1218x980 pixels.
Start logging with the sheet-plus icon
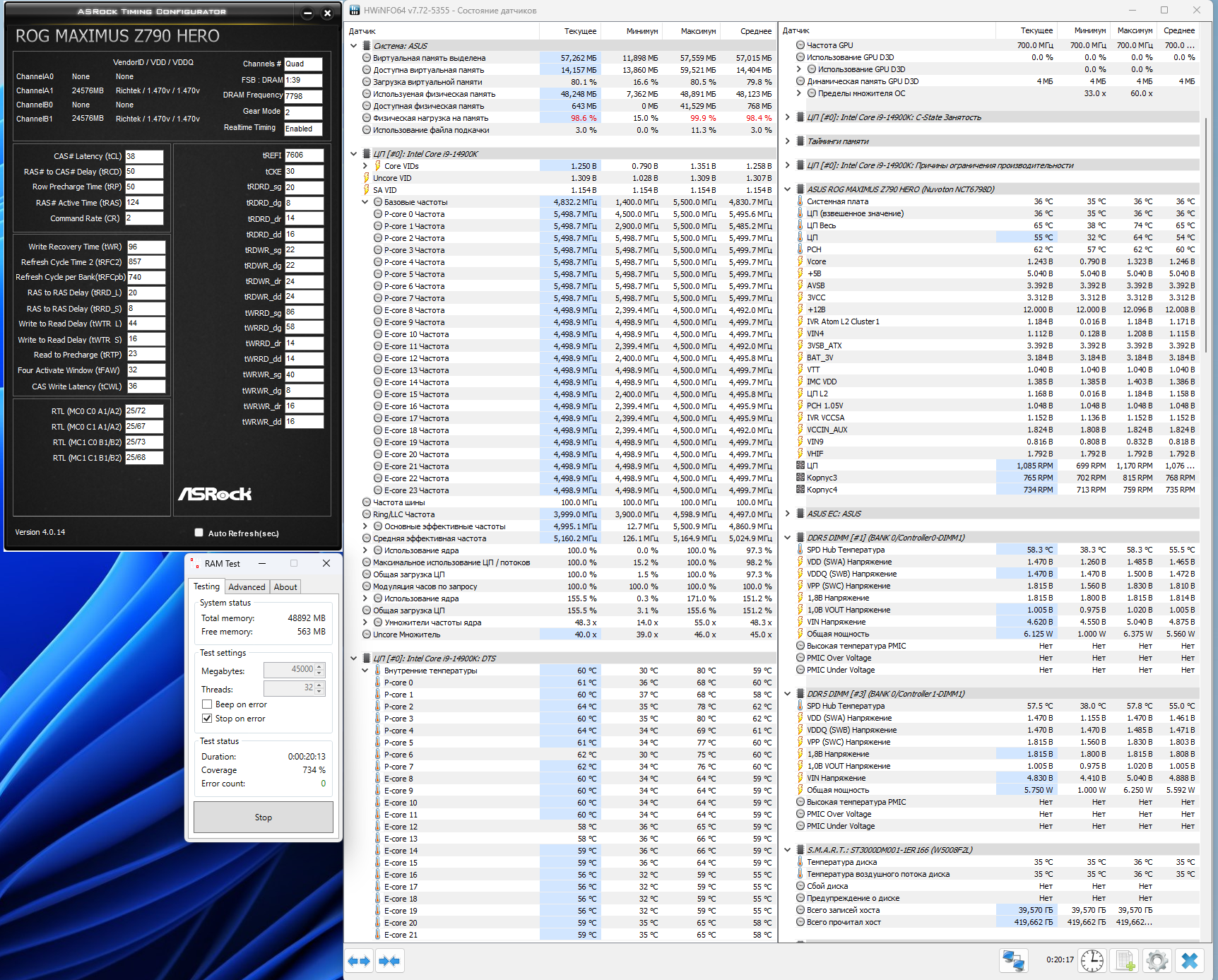tap(1125, 961)
